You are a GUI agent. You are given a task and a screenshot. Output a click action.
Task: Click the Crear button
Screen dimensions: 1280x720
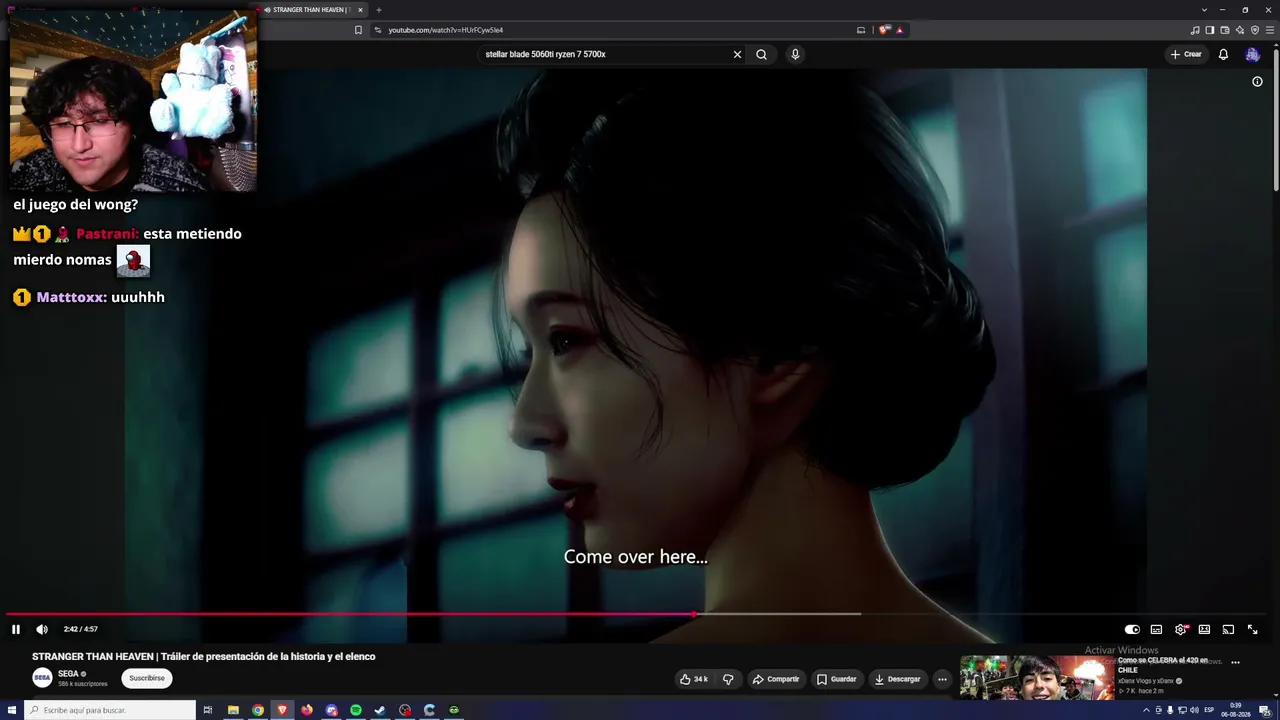point(1186,54)
